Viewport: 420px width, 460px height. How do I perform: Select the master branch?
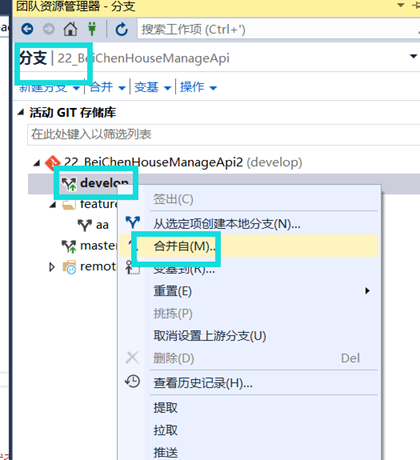click(x=99, y=246)
